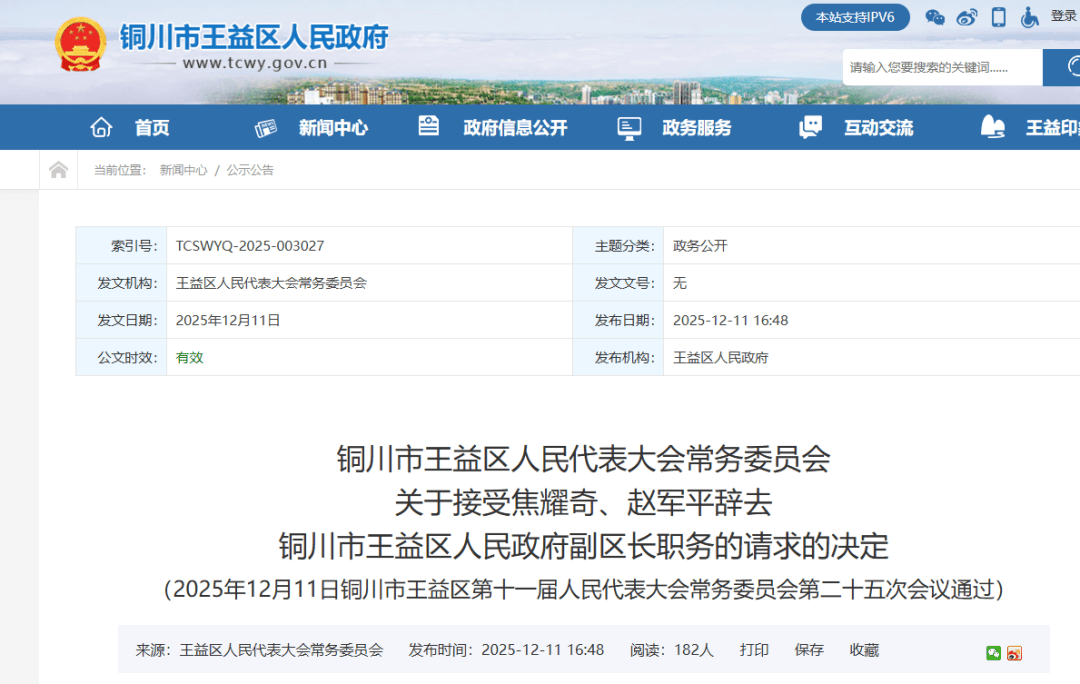Open the 政府信息公开 menu item

point(516,127)
